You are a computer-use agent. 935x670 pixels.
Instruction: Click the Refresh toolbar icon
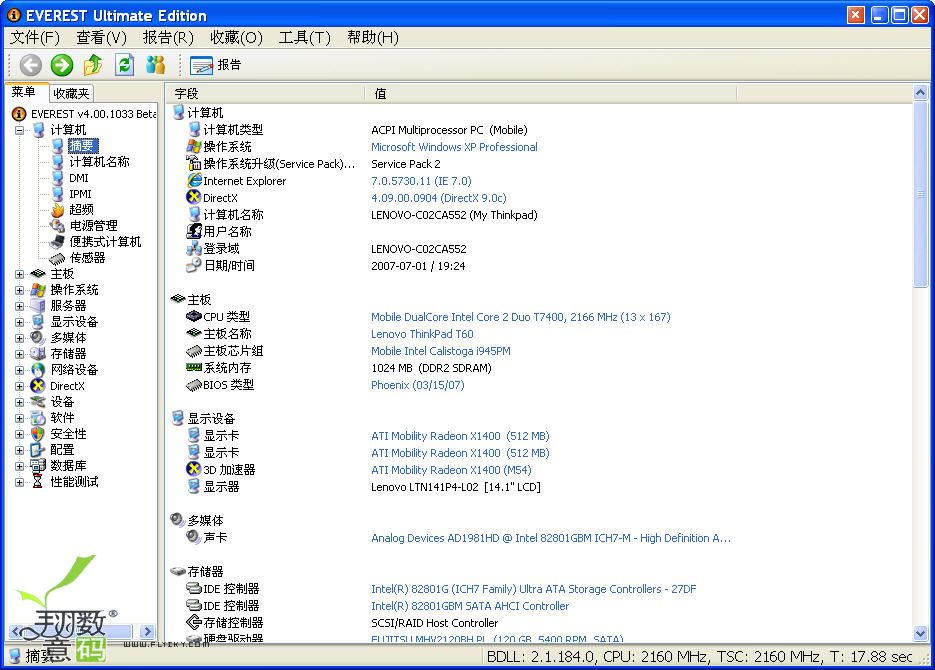pyautogui.click(x=124, y=64)
